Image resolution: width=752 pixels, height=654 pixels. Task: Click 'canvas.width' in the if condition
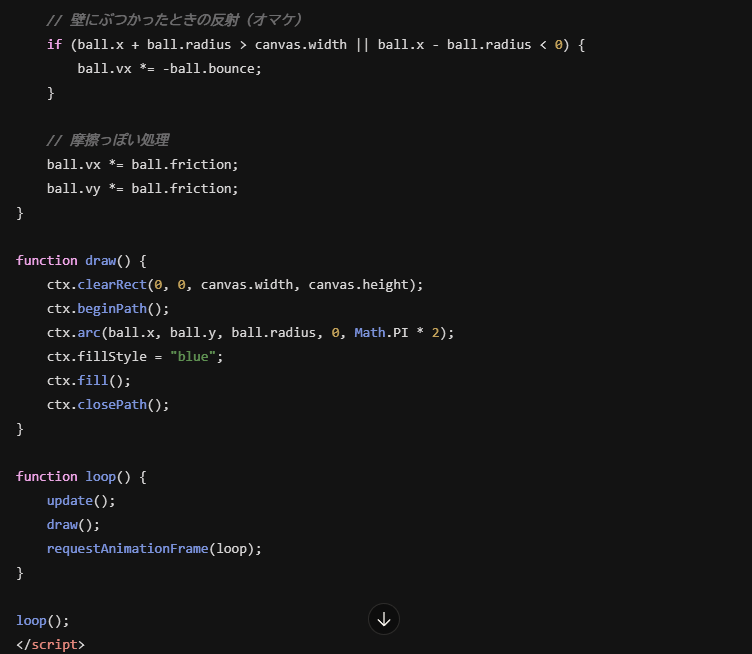coord(301,45)
